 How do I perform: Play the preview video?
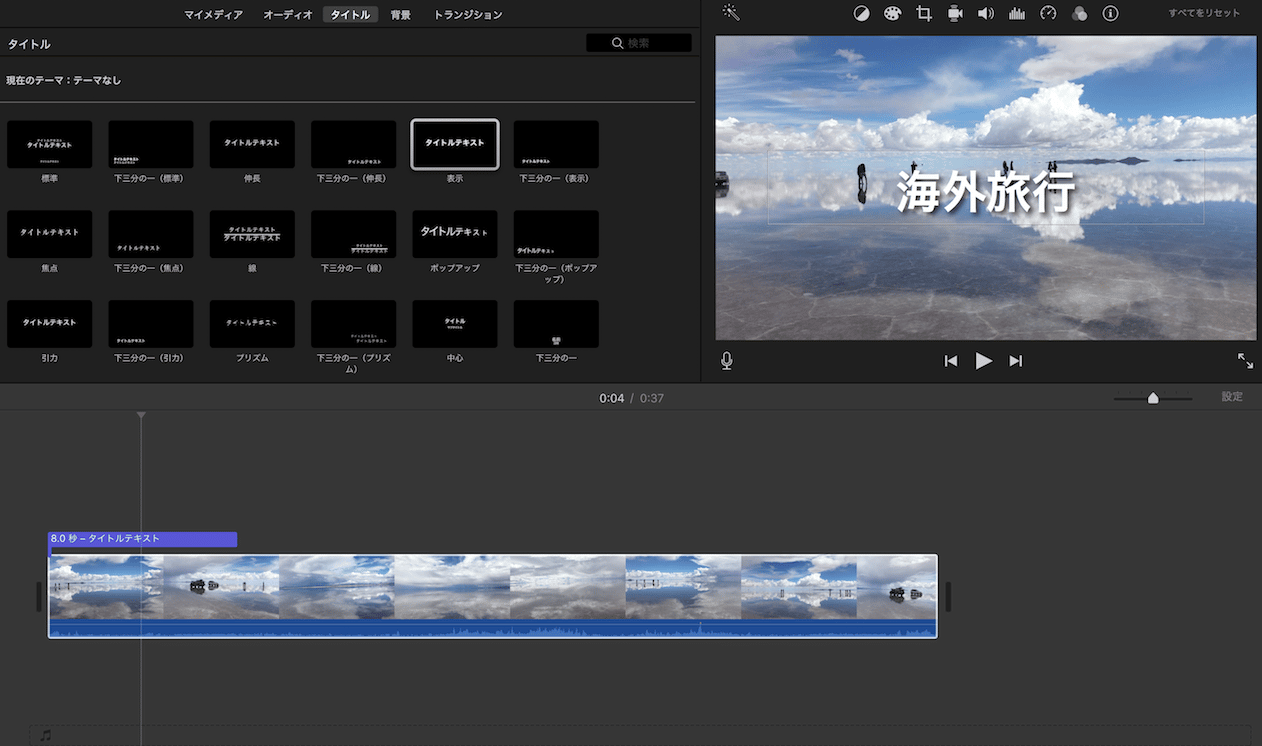[984, 361]
